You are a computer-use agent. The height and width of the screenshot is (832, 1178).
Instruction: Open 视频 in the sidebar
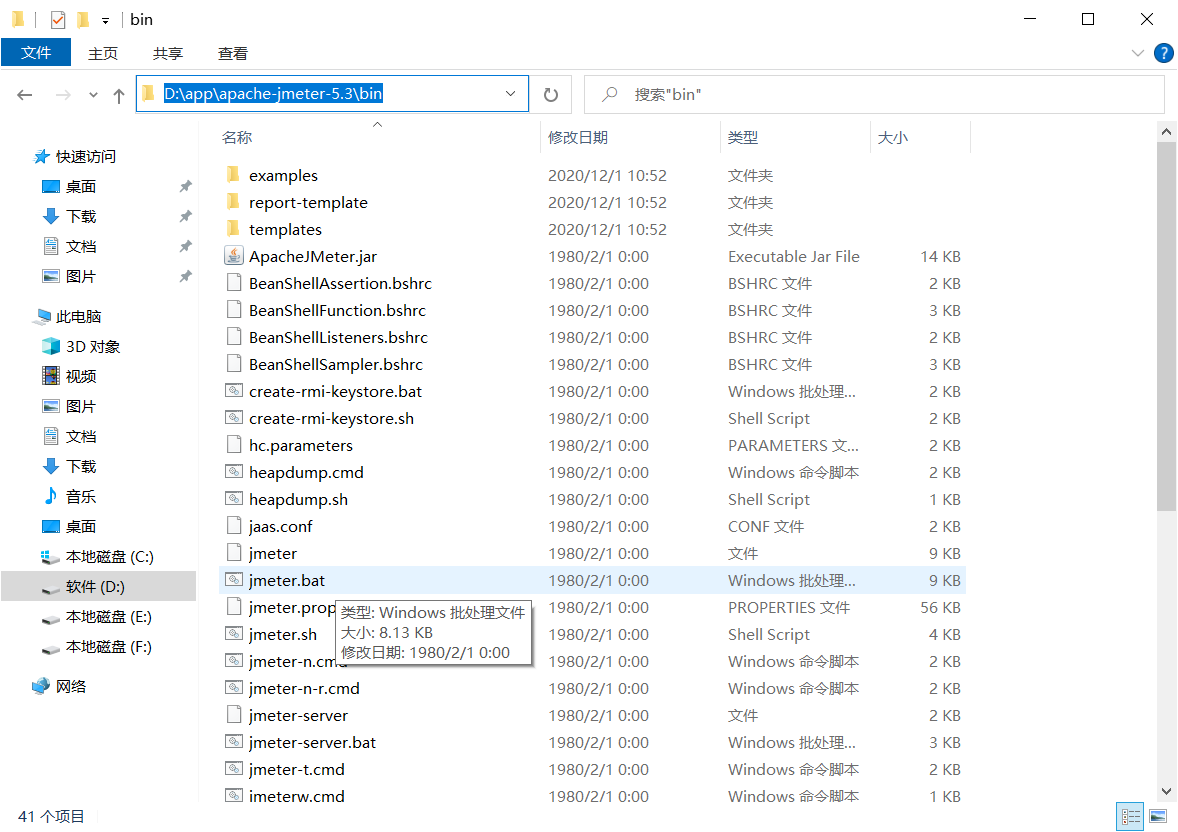69,377
